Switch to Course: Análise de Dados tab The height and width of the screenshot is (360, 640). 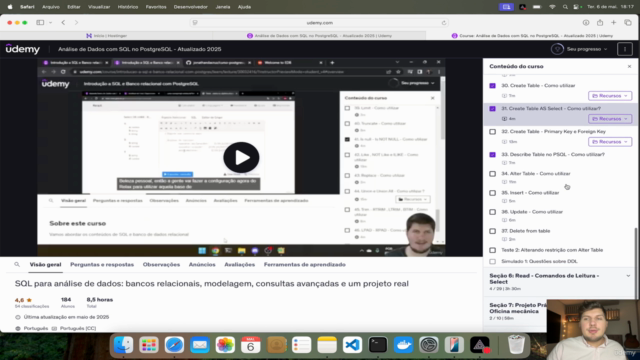click(x=532, y=36)
